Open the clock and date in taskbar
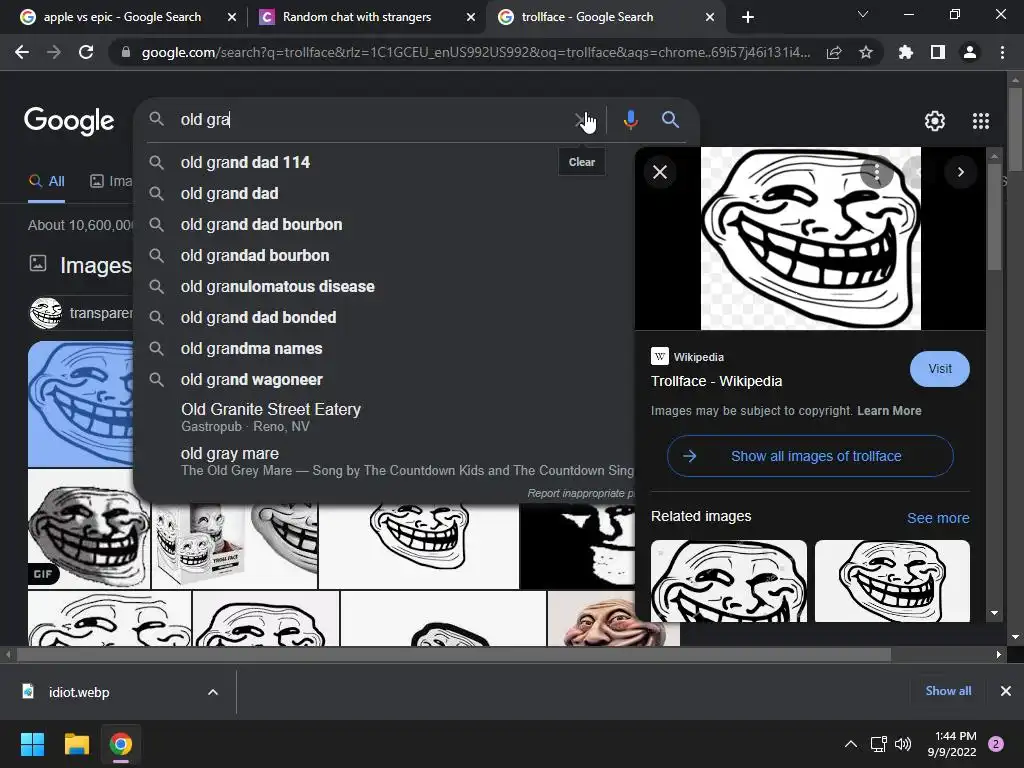1024x768 pixels. click(x=952, y=744)
